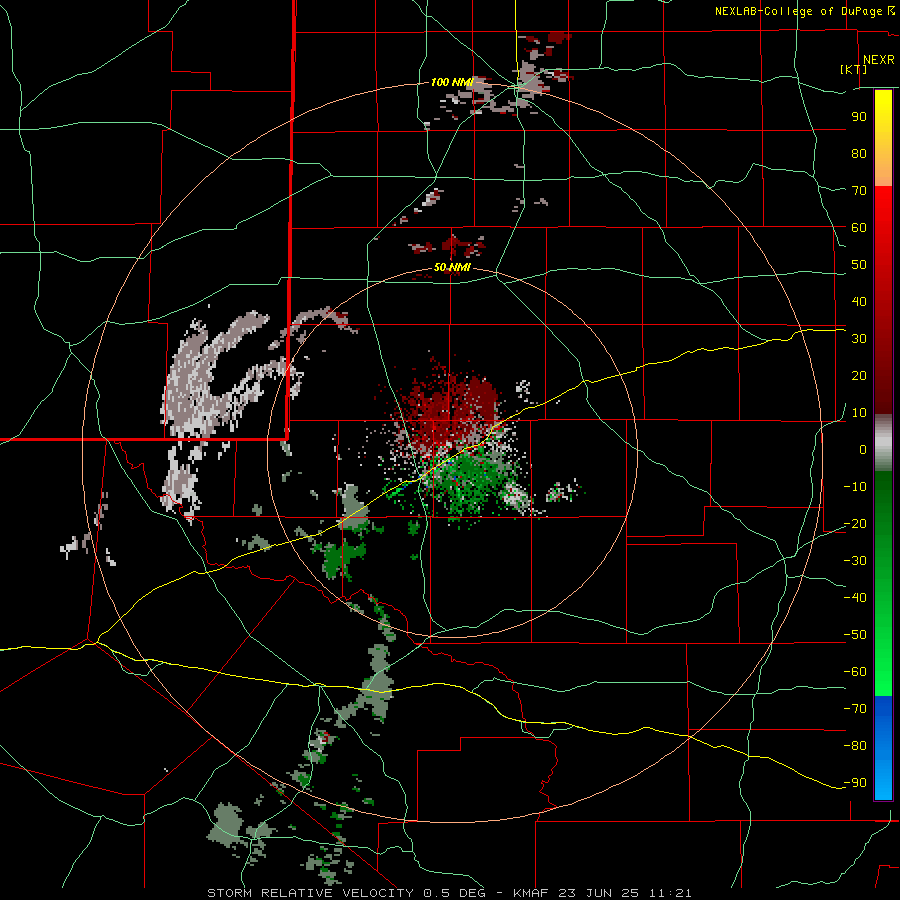Viewport: 900px width, 900px height.
Task: Click the 80 value on velocity scale
Action: click(859, 153)
